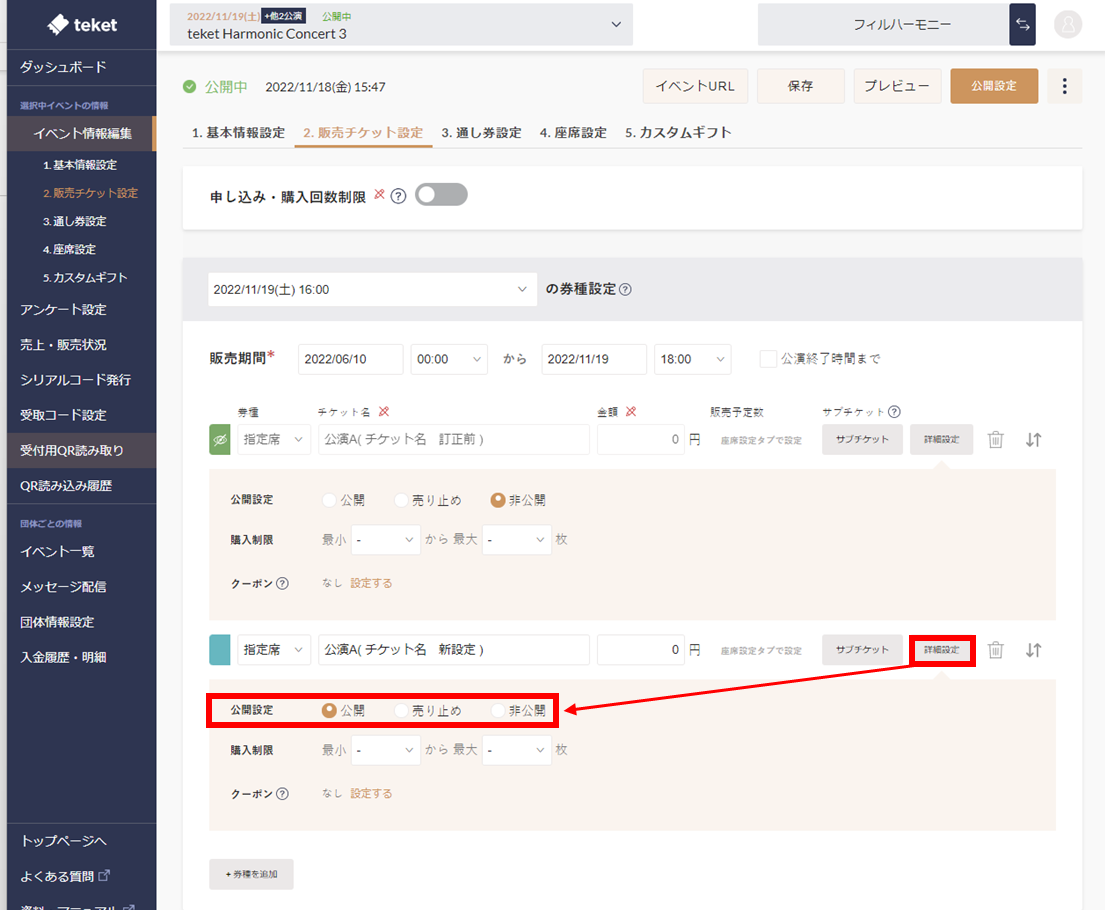Click 詳細設定 button for the 新設定 ticket
The width and height of the screenshot is (1105, 910).
point(942,650)
